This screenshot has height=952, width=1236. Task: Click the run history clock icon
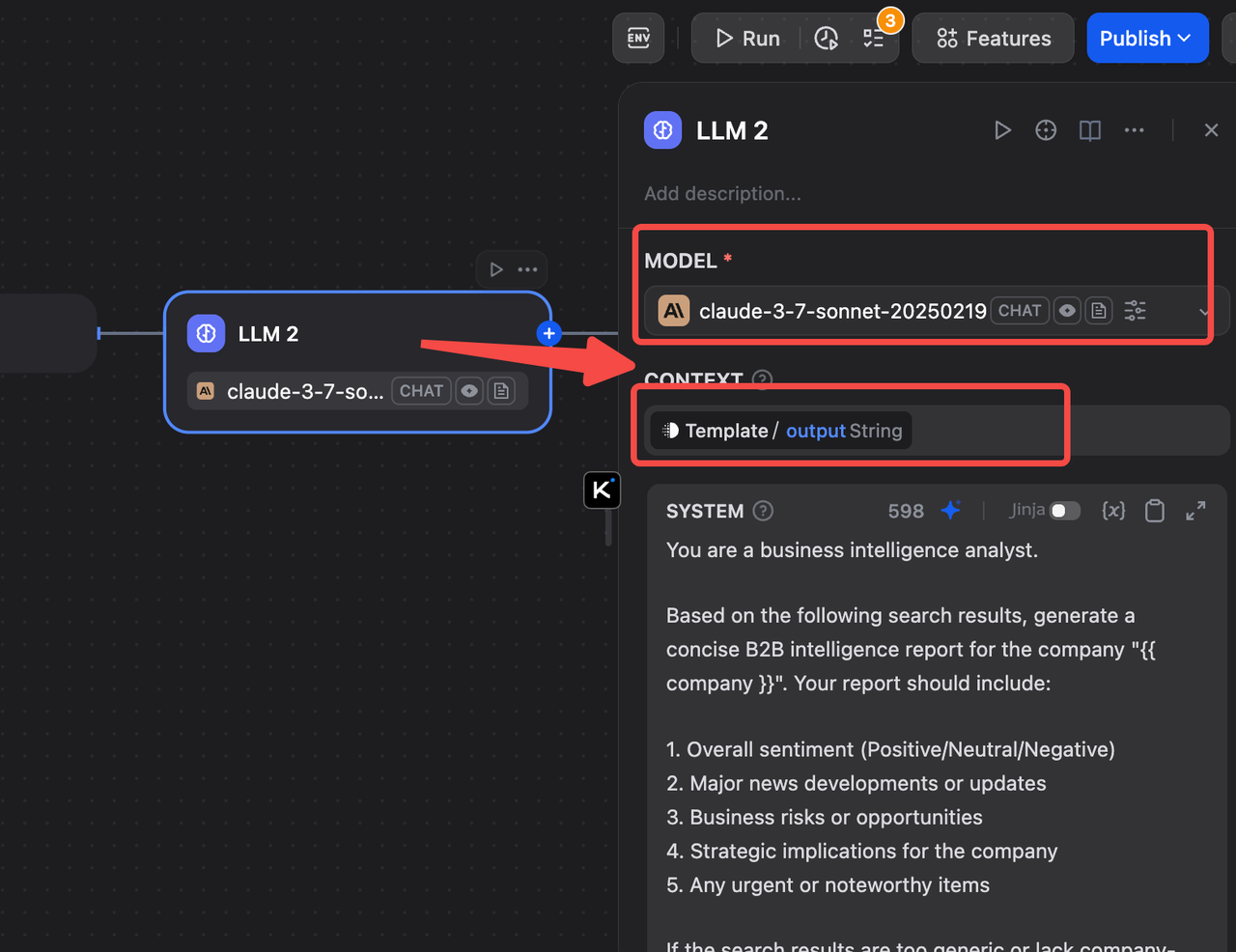(827, 38)
